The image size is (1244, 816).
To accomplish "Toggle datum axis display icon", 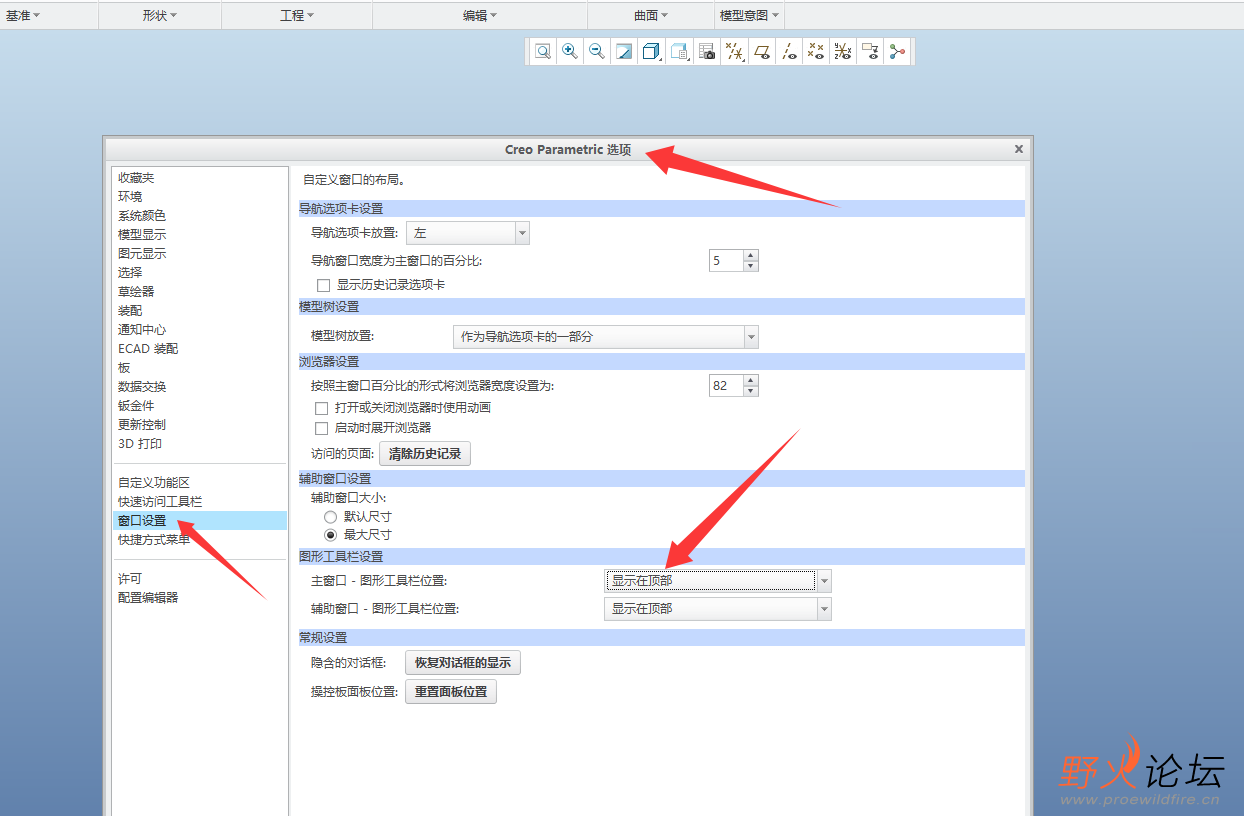I will 789,52.
